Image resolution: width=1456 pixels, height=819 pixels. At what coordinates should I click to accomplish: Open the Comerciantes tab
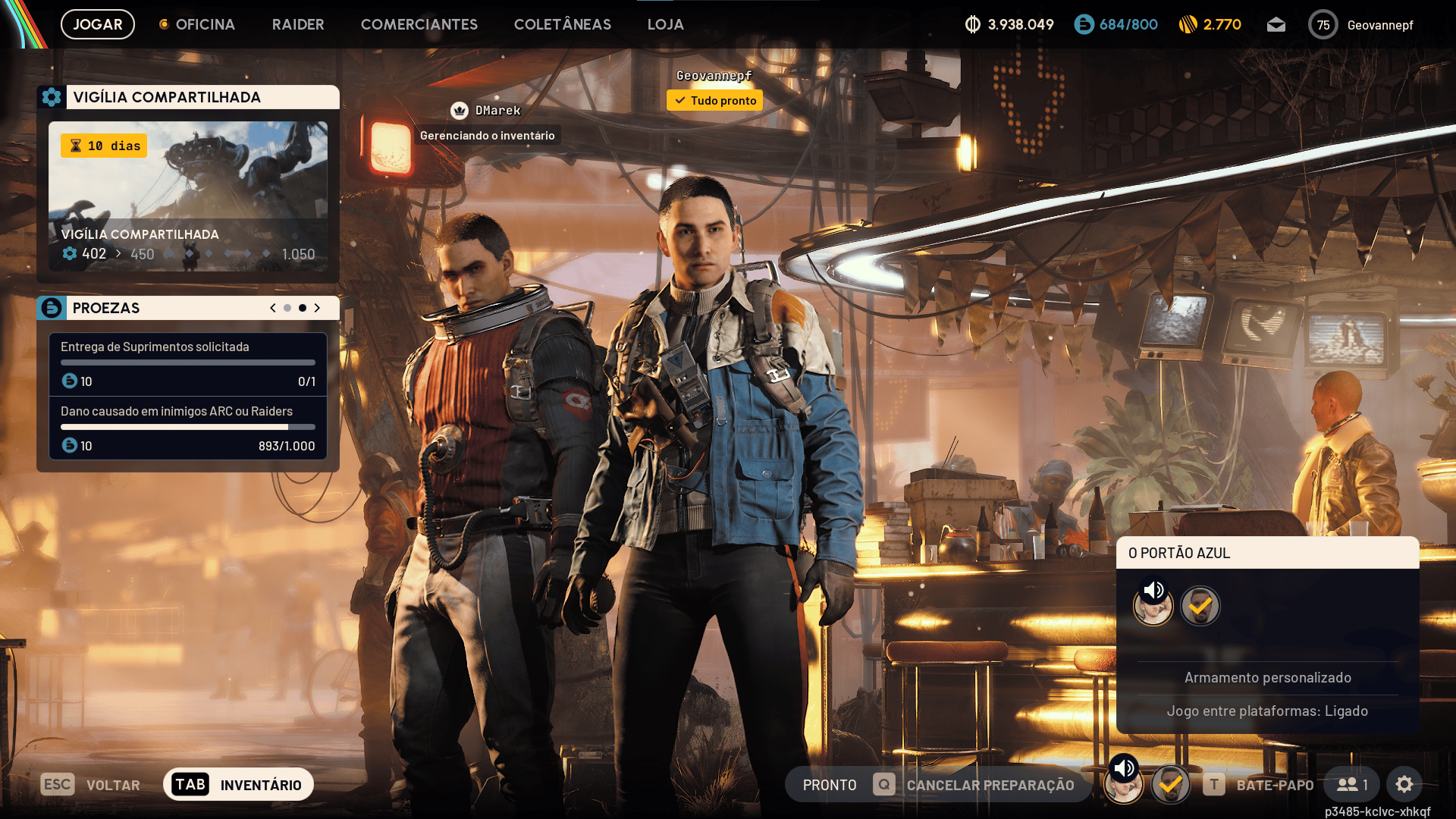[x=419, y=24]
